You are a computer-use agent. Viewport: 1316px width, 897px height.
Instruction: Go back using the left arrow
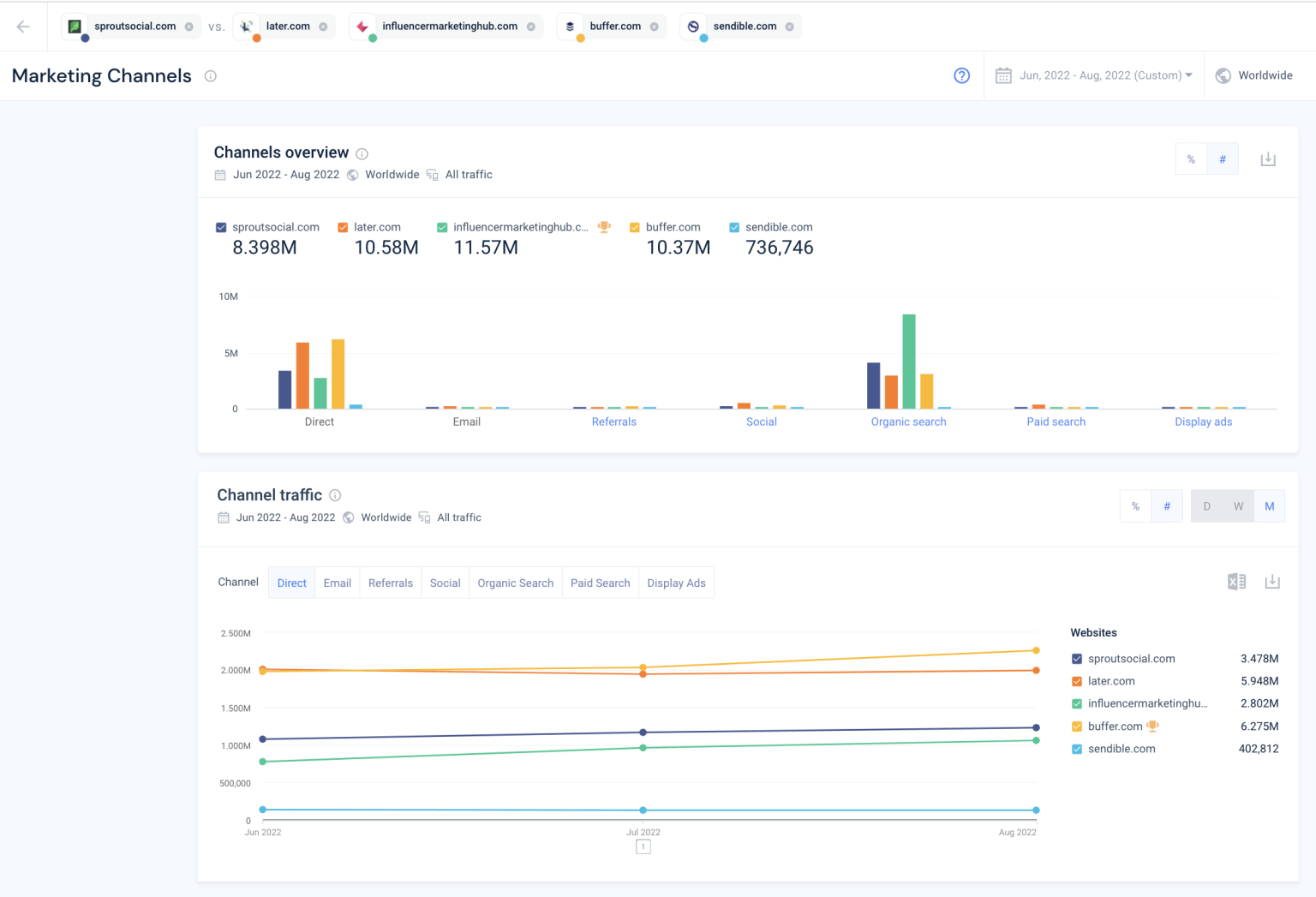(23, 27)
